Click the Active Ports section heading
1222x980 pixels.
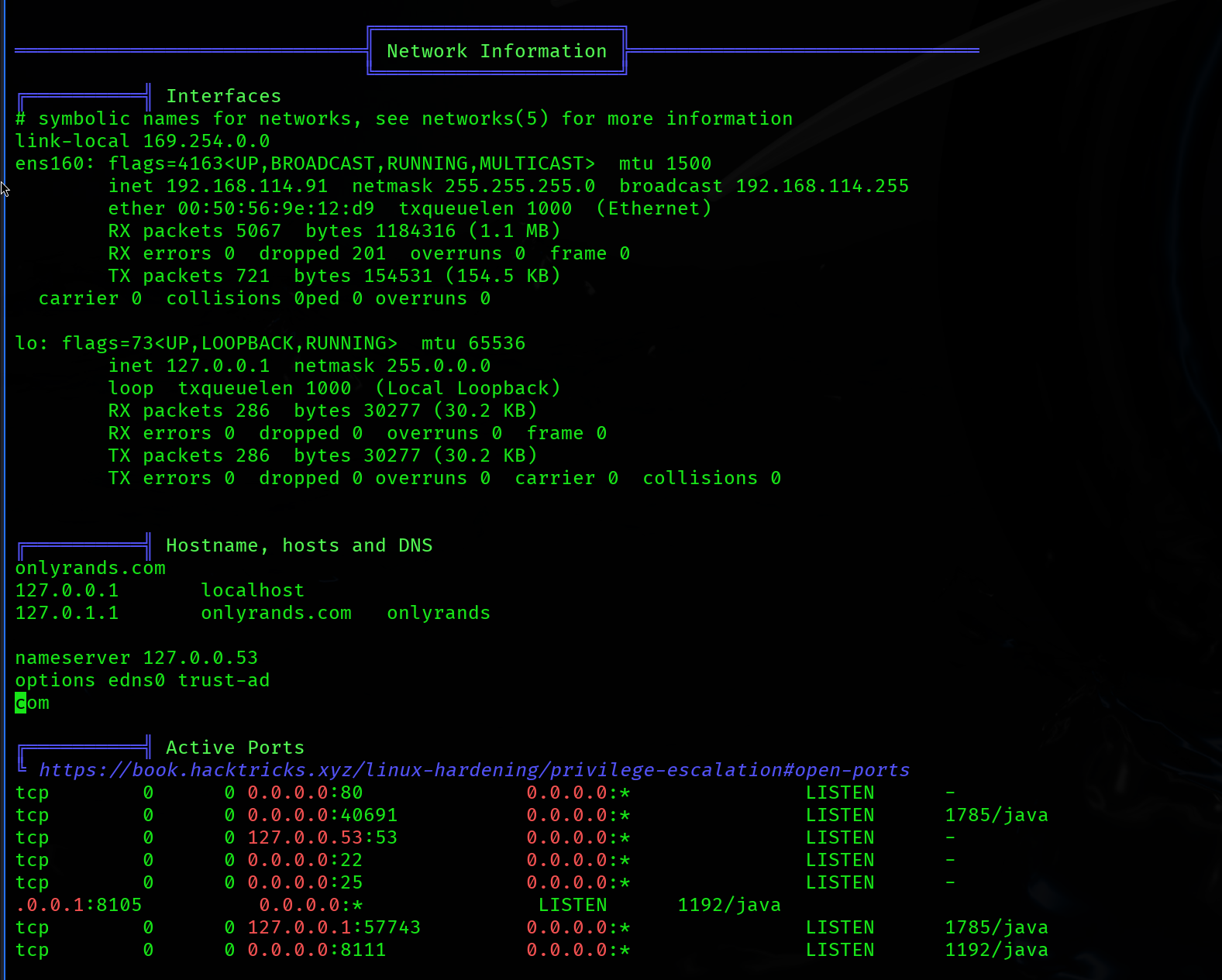(x=235, y=748)
